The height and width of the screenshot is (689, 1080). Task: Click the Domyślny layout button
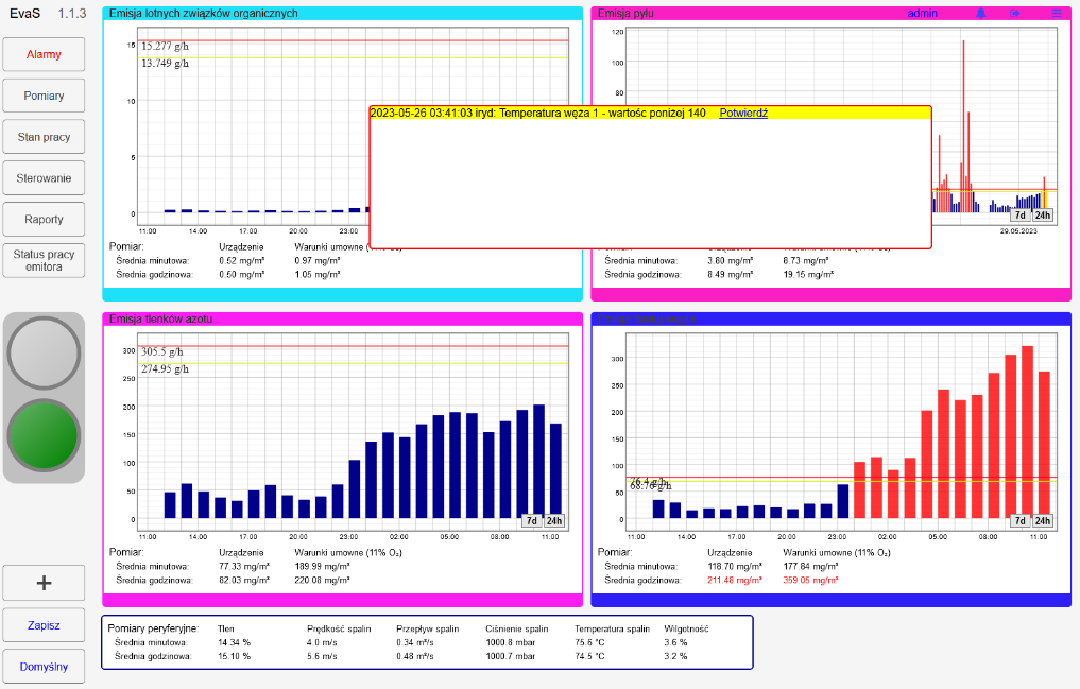(x=44, y=666)
